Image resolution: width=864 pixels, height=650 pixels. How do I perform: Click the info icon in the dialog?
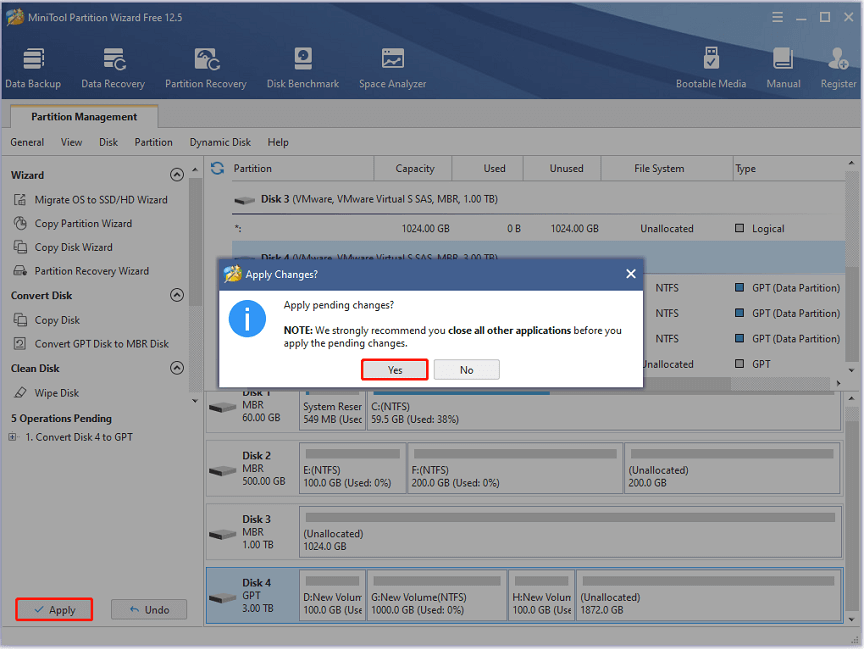[247, 318]
